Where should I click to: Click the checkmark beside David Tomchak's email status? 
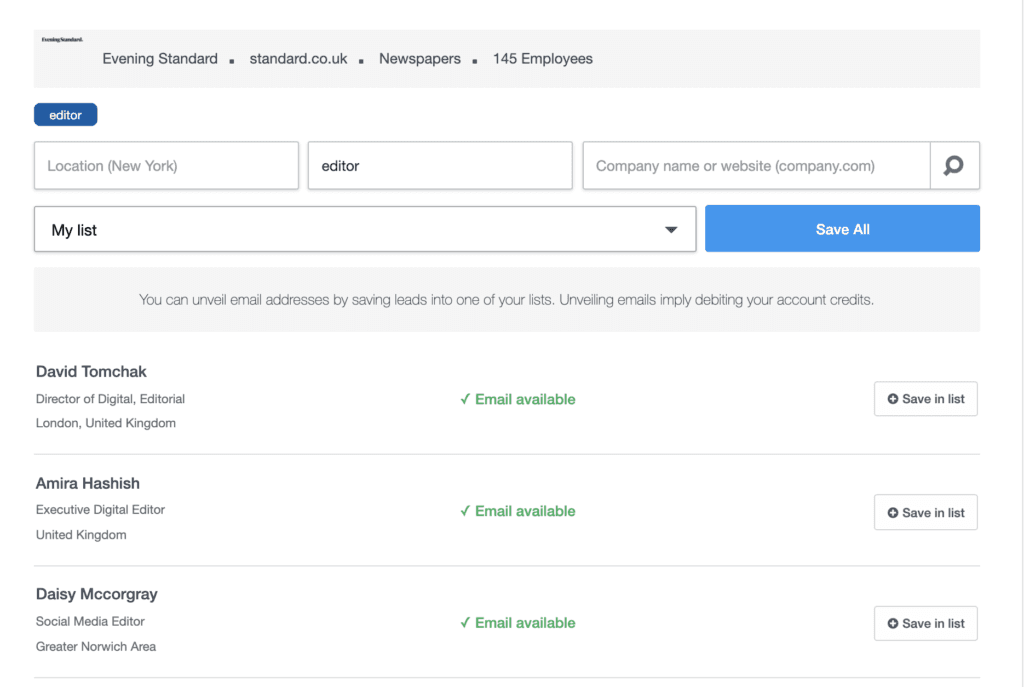pos(465,399)
